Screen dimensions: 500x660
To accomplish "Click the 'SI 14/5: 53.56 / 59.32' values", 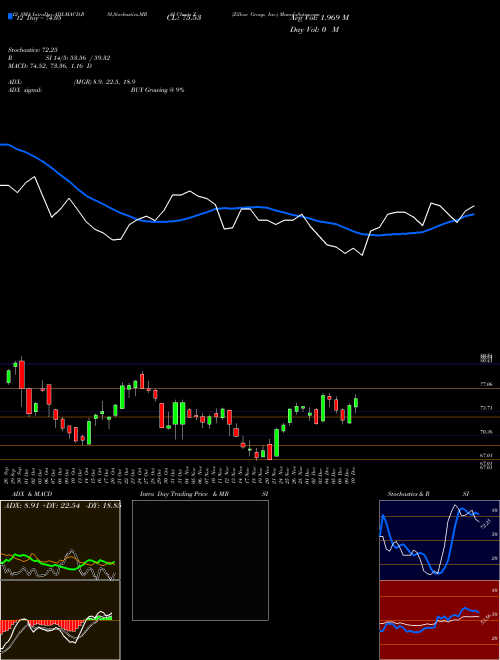I will coord(78,58).
